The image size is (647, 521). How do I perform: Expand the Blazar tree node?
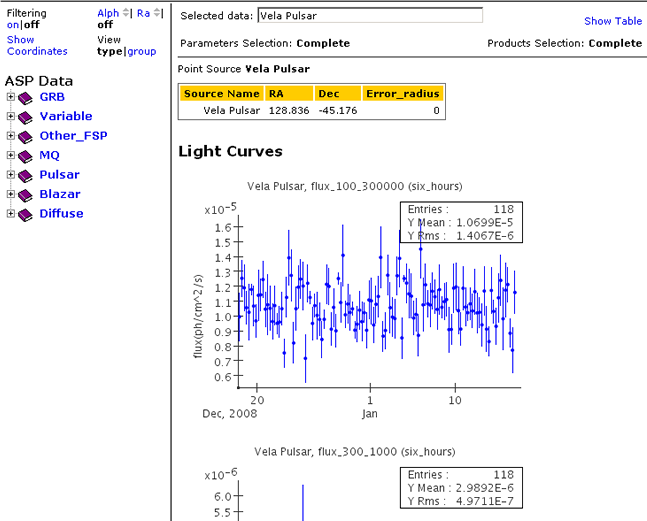pos(11,193)
